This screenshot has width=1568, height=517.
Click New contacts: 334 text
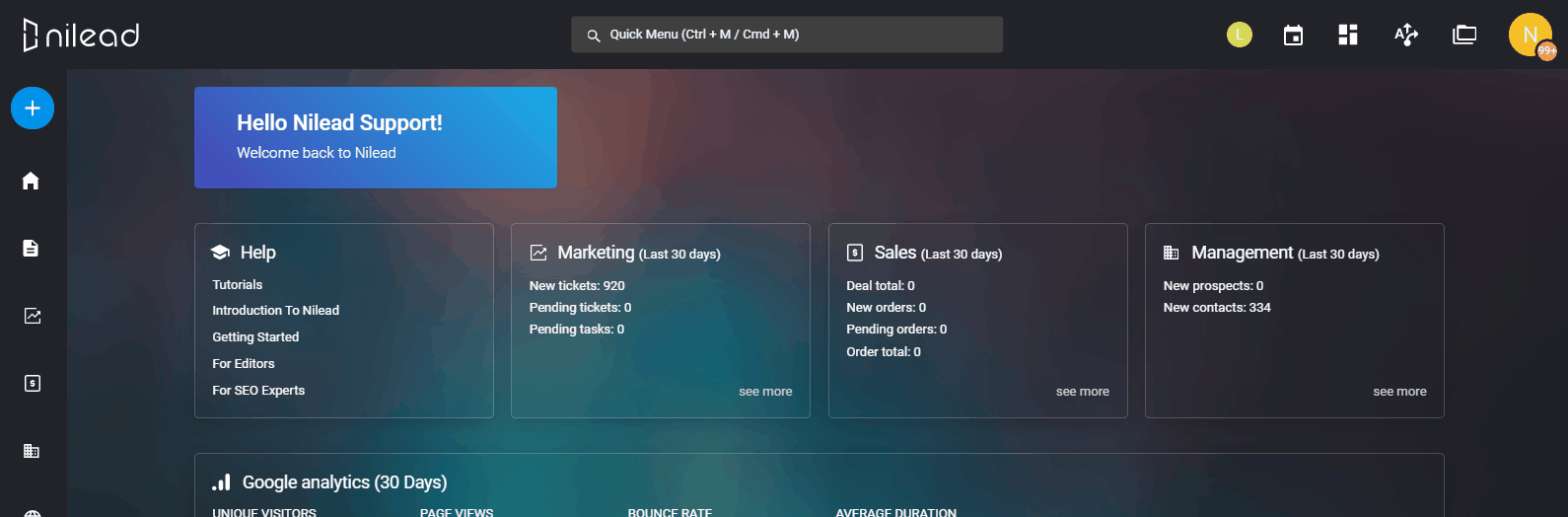coord(1217,307)
